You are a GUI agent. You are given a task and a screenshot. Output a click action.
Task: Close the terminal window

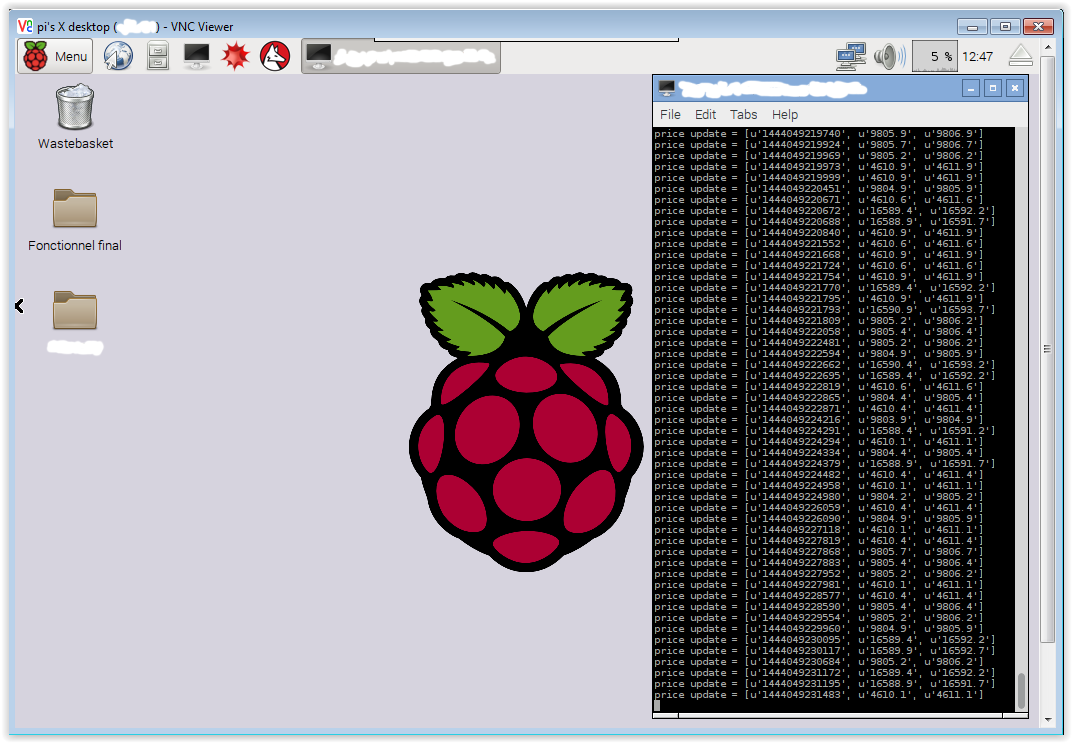click(1015, 88)
